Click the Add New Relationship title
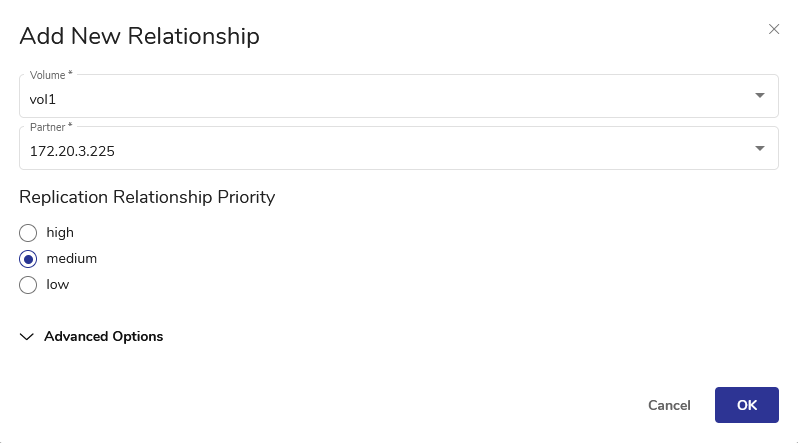The image size is (798, 443). 140,37
